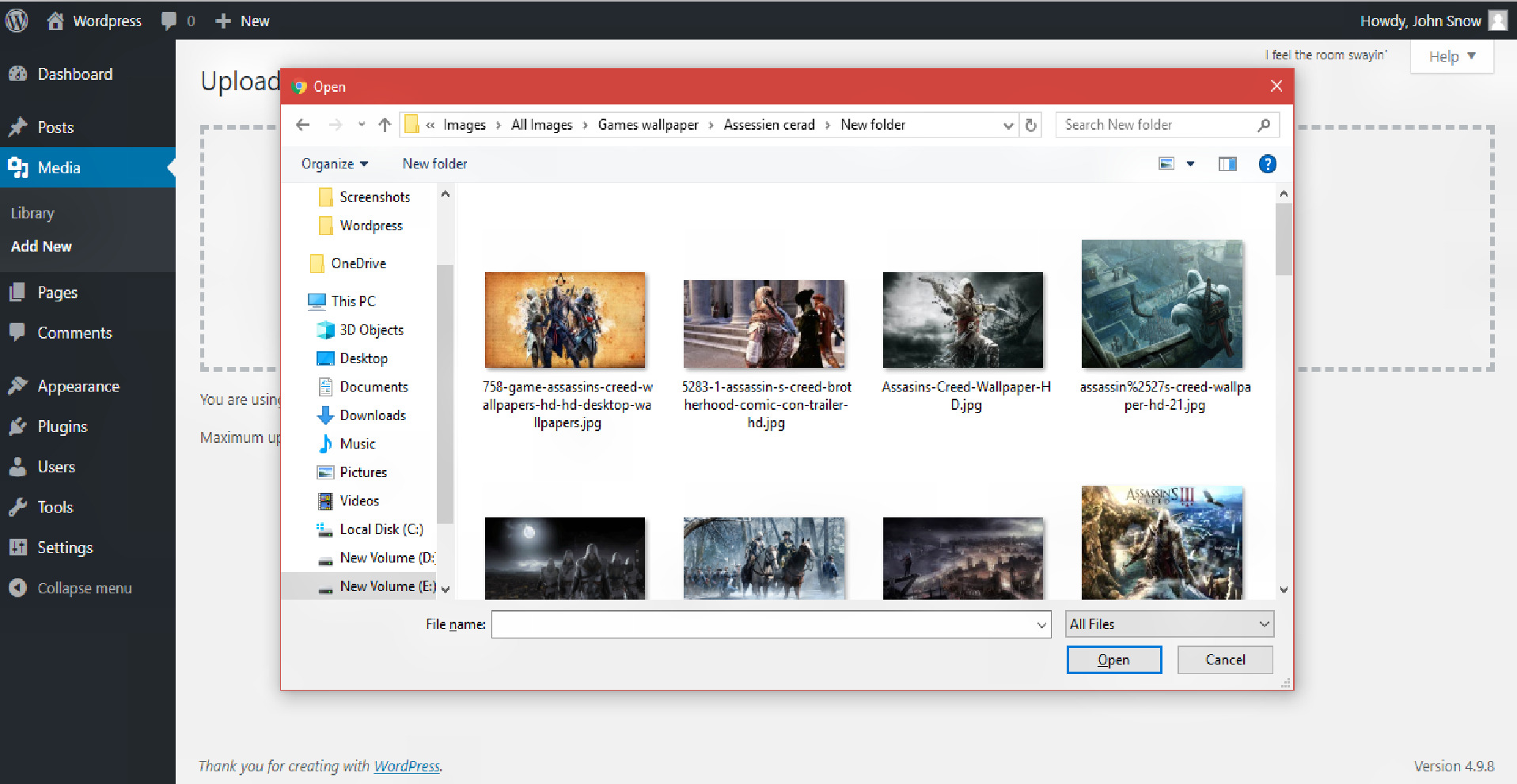Open Dashboard from the sidebar
Screen dimensions: 1517x784
[x=75, y=74]
